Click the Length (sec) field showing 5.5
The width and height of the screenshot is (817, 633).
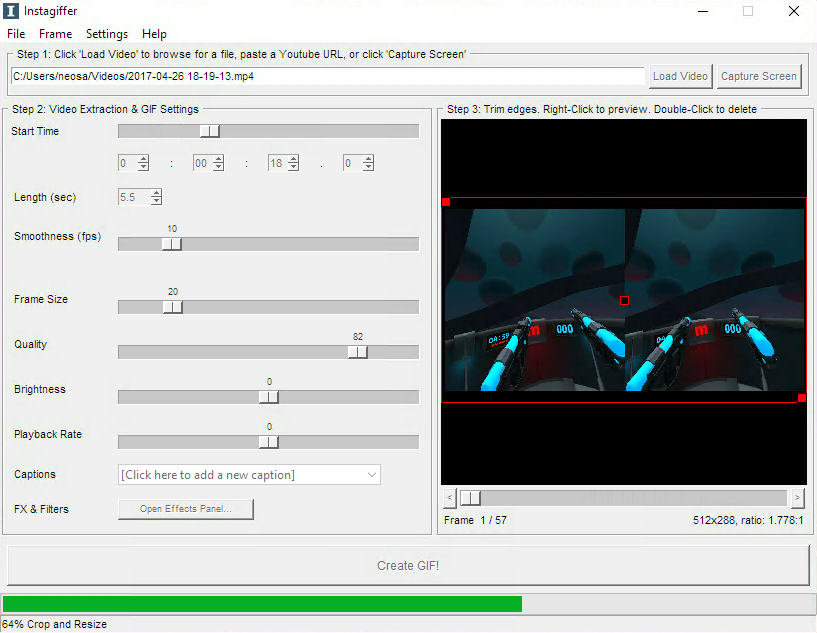(x=134, y=197)
